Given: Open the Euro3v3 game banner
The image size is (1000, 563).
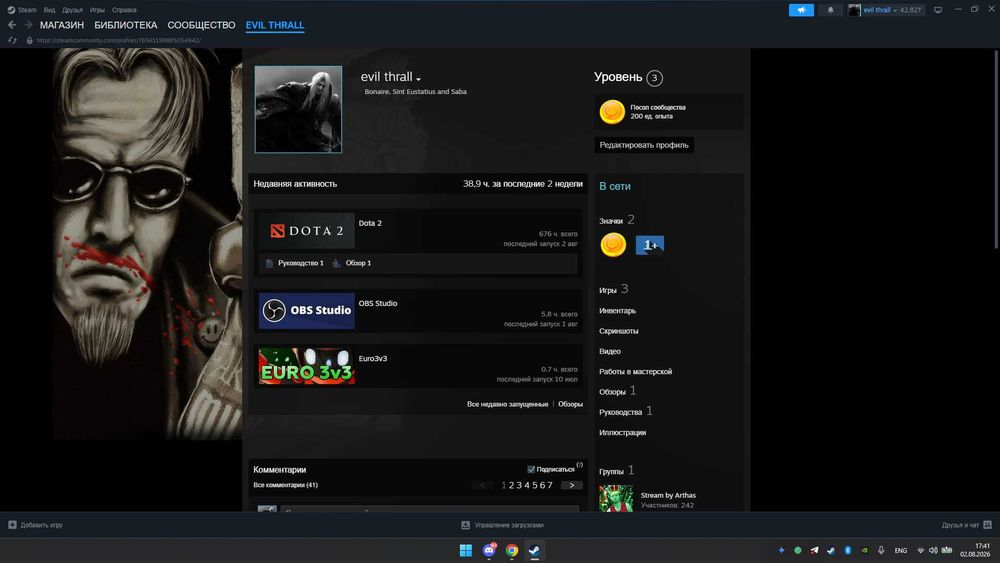Looking at the screenshot, I should click(x=307, y=366).
